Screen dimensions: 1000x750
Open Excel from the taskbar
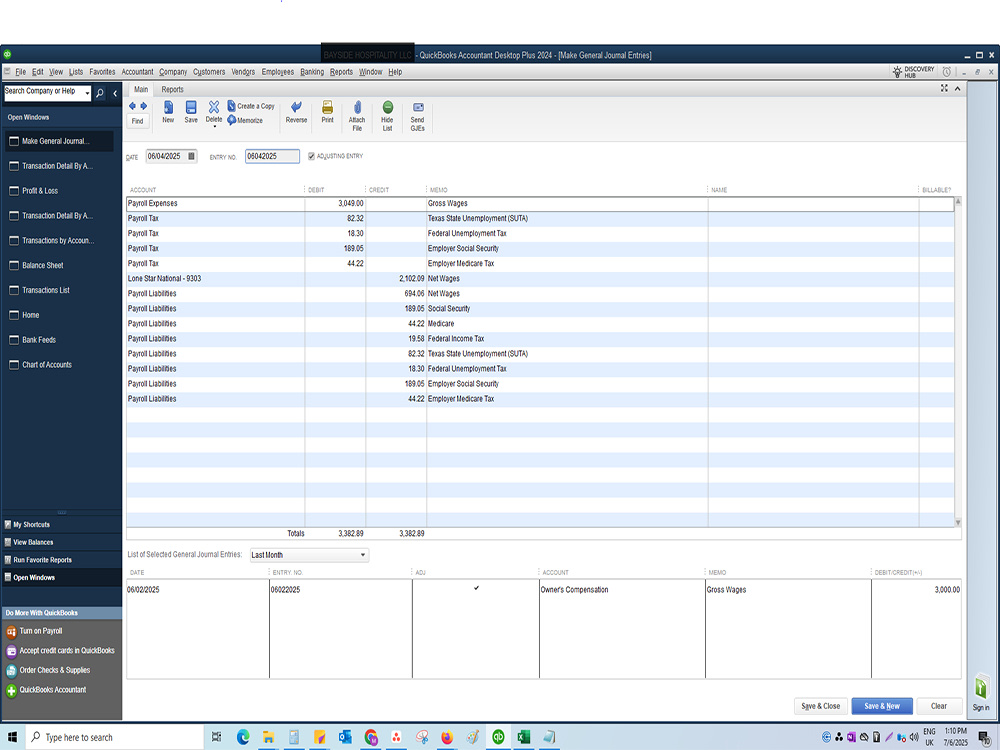coord(524,737)
